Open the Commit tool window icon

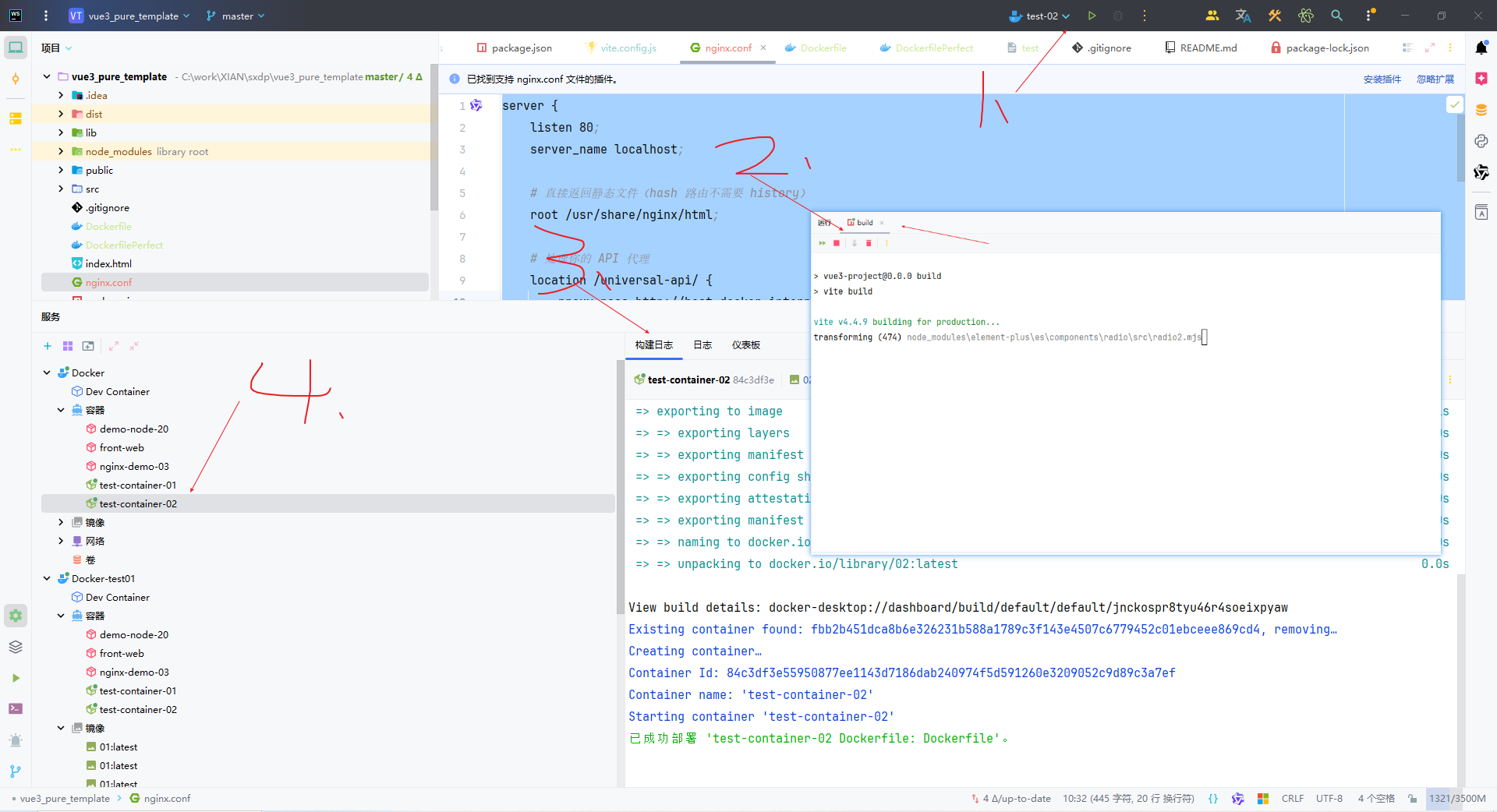point(16,79)
